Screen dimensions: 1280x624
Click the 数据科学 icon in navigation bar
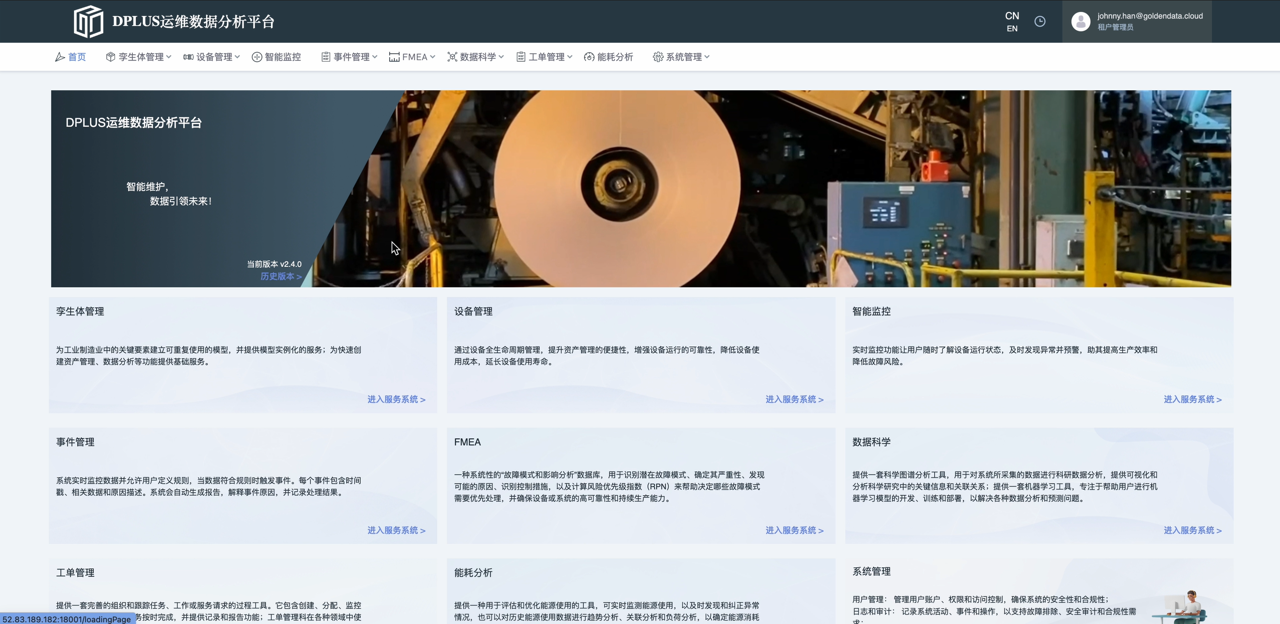coord(452,57)
